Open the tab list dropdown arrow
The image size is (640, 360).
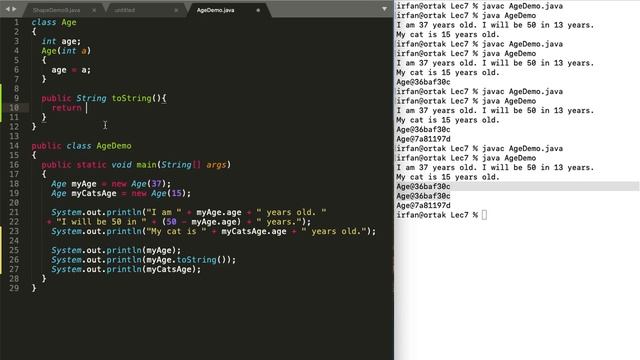click(x=384, y=9)
